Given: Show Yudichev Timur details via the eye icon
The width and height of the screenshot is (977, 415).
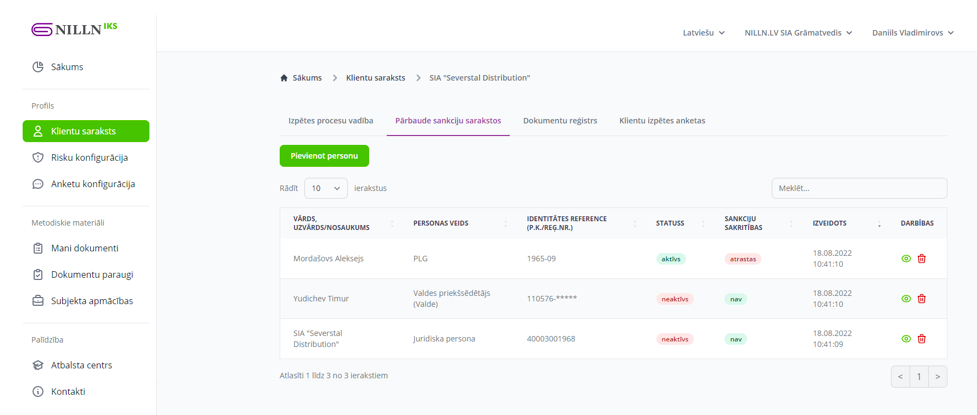Looking at the screenshot, I should (x=906, y=299).
